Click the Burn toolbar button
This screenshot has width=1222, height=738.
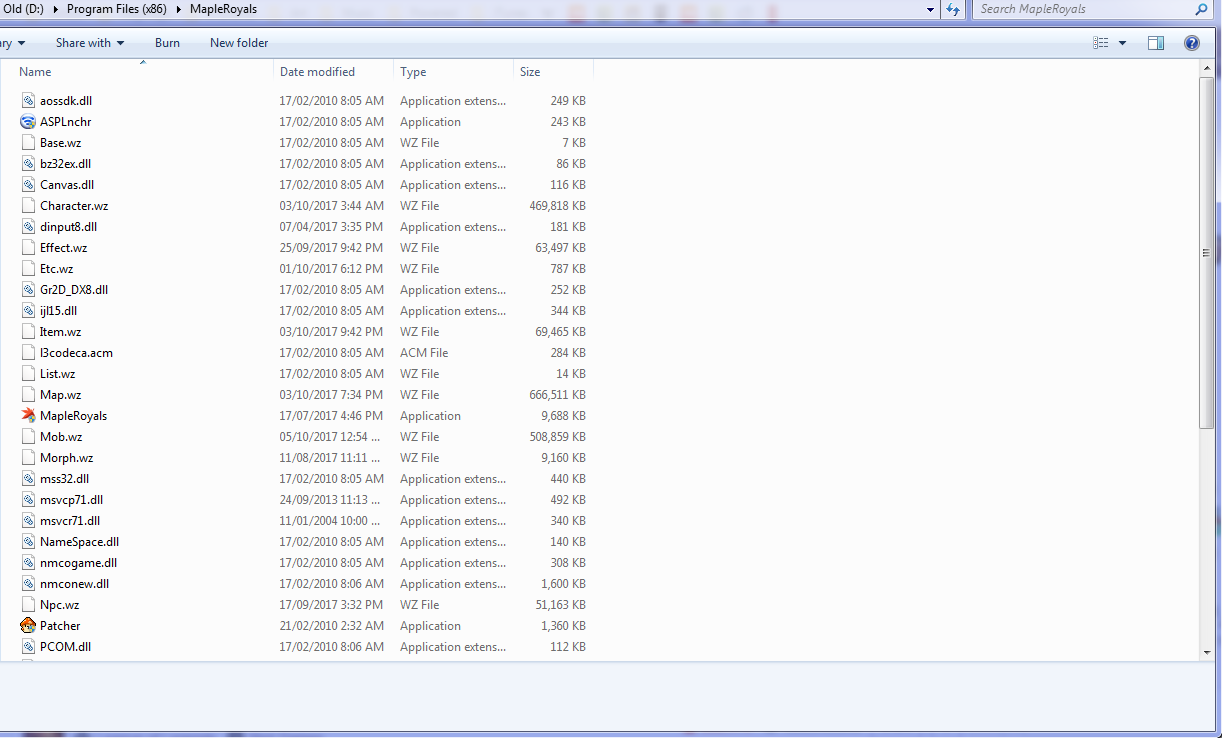167,43
